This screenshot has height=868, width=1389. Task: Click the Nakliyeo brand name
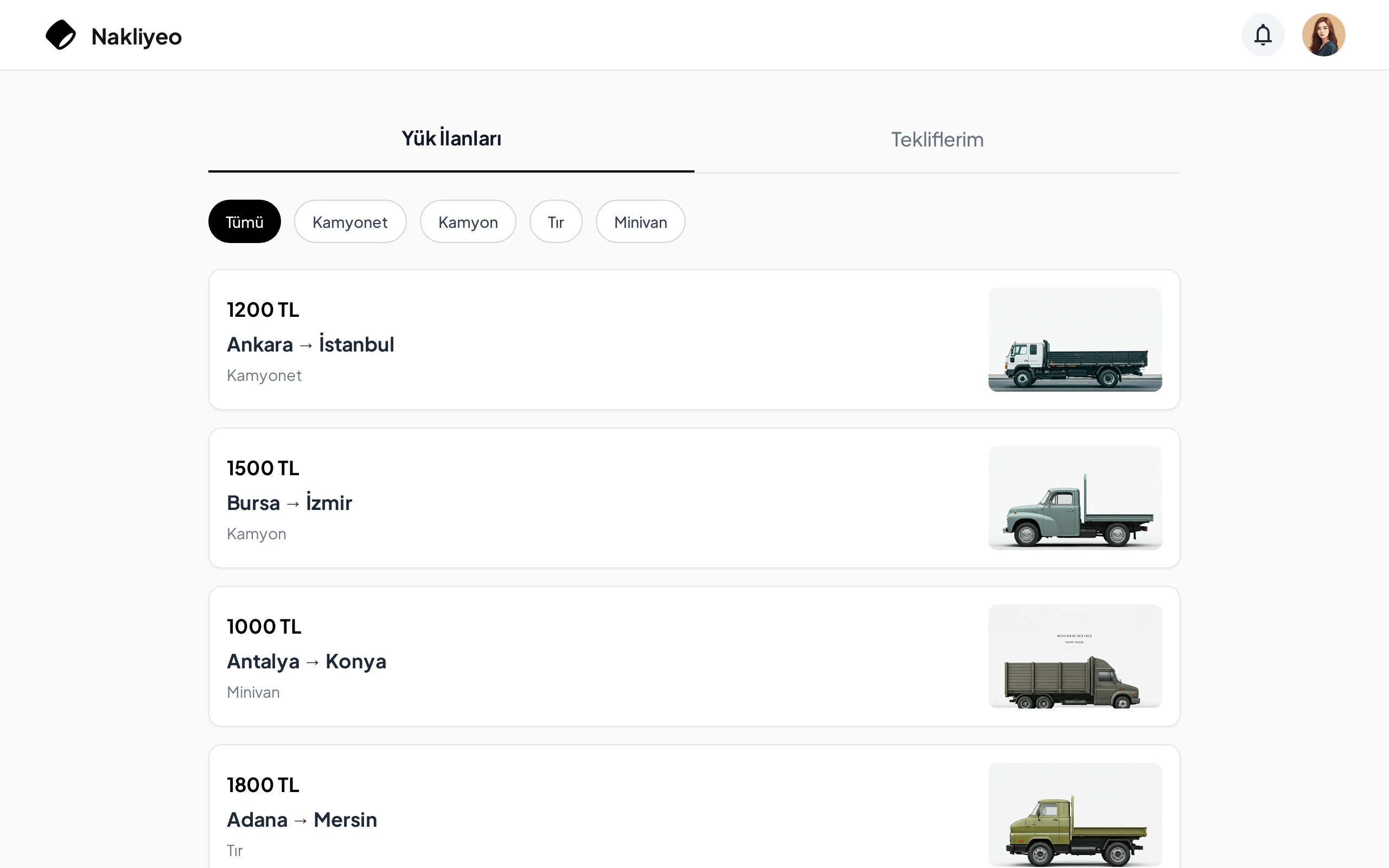click(136, 37)
